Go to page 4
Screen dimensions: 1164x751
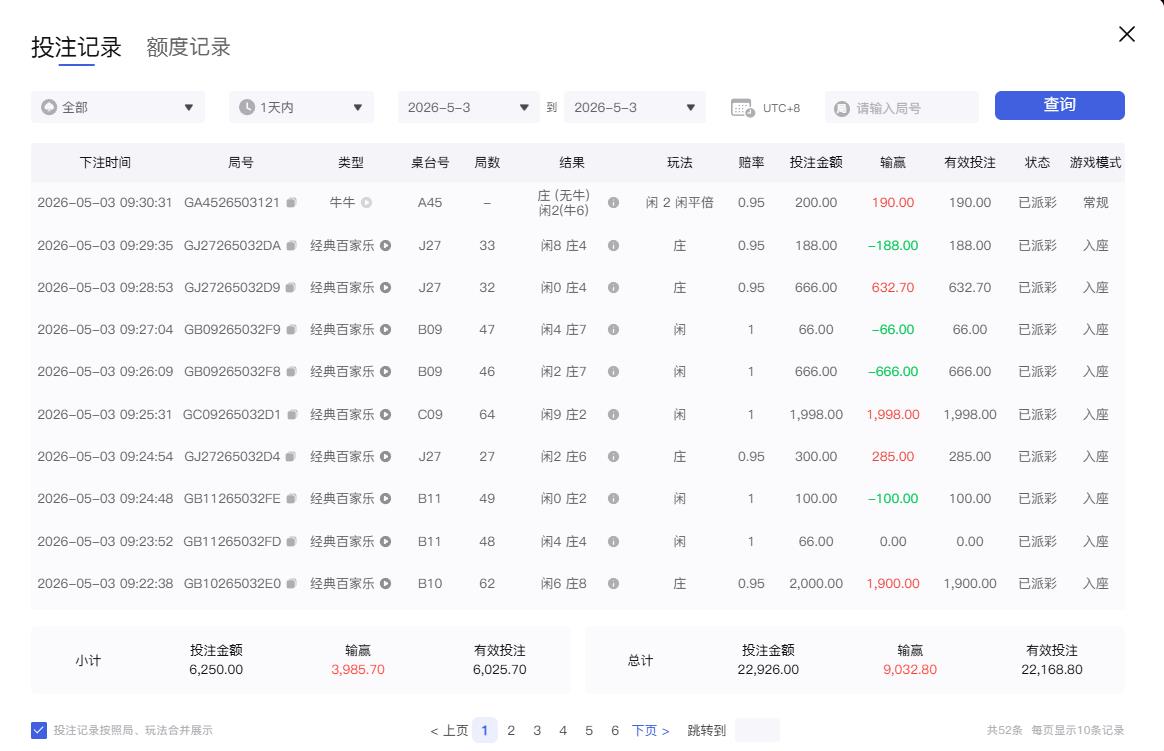[x=563, y=730]
